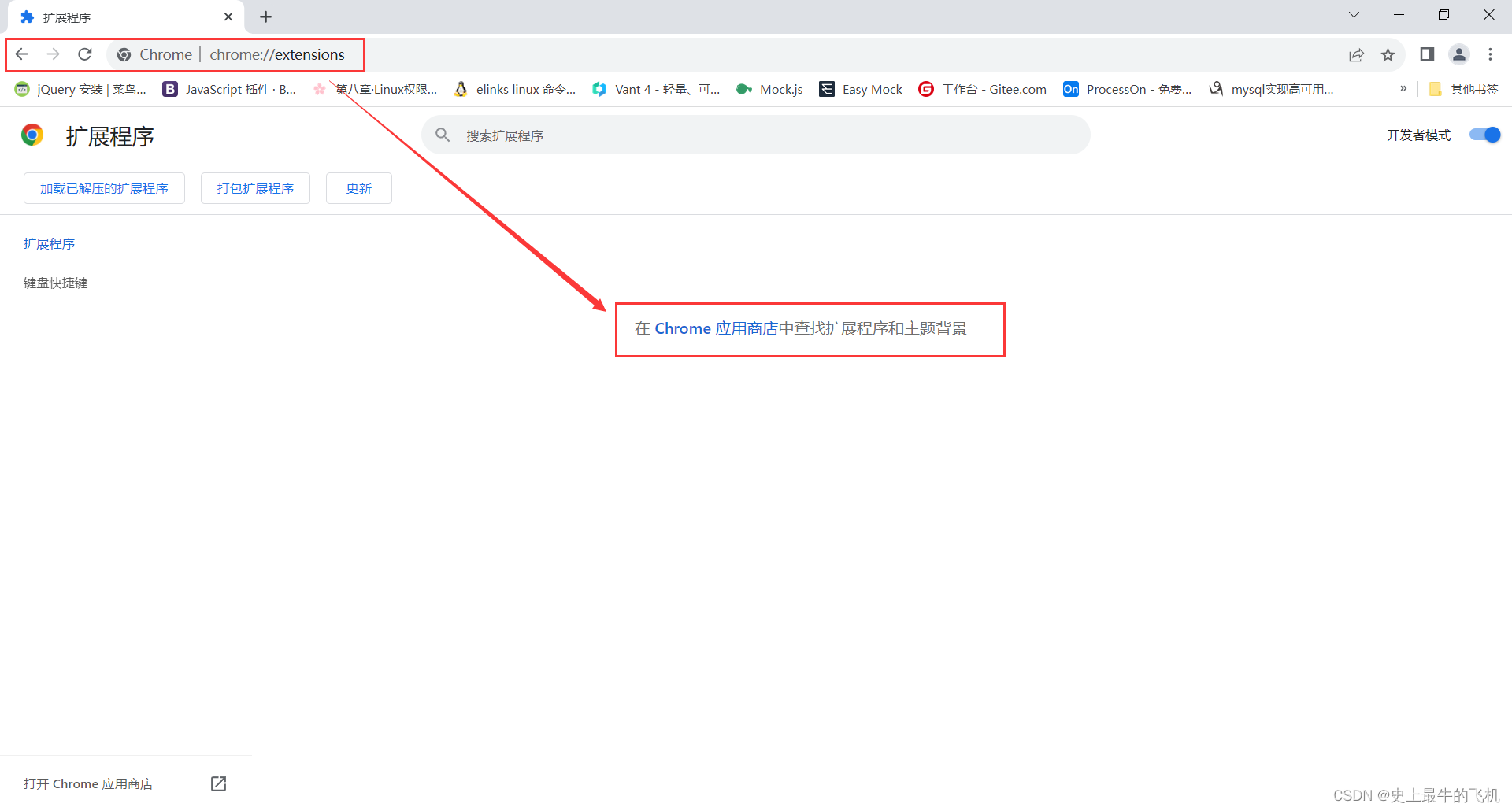This screenshot has height=811, width=1512.
Task: Open the 工作台 - Gitee.com bookmark
Action: (x=983, y=89)
